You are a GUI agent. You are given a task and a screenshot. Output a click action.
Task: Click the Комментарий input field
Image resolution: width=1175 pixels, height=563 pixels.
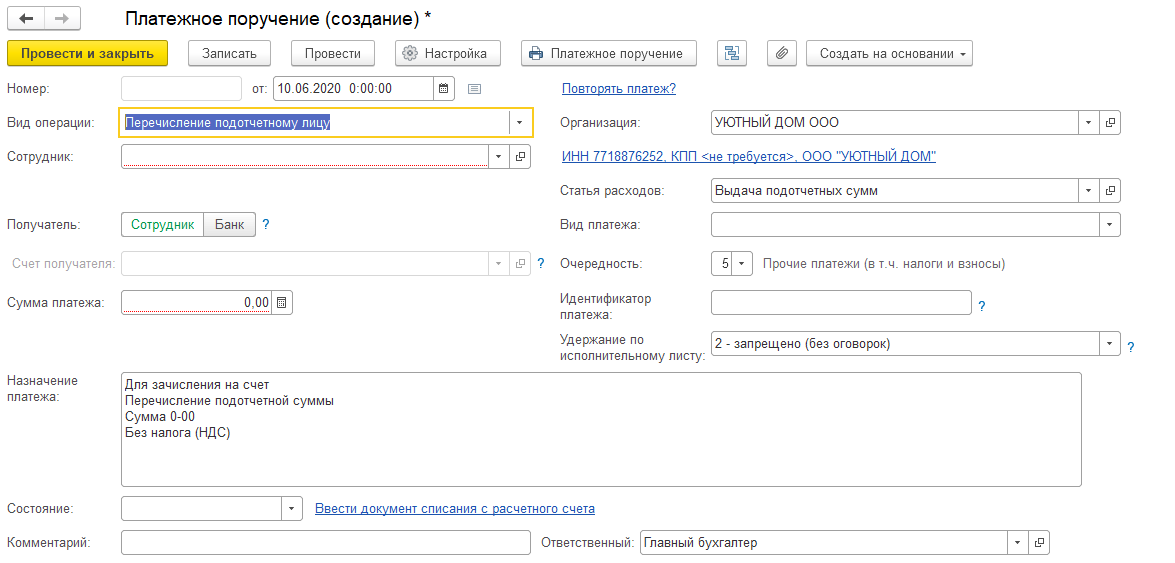click(326, 542)
